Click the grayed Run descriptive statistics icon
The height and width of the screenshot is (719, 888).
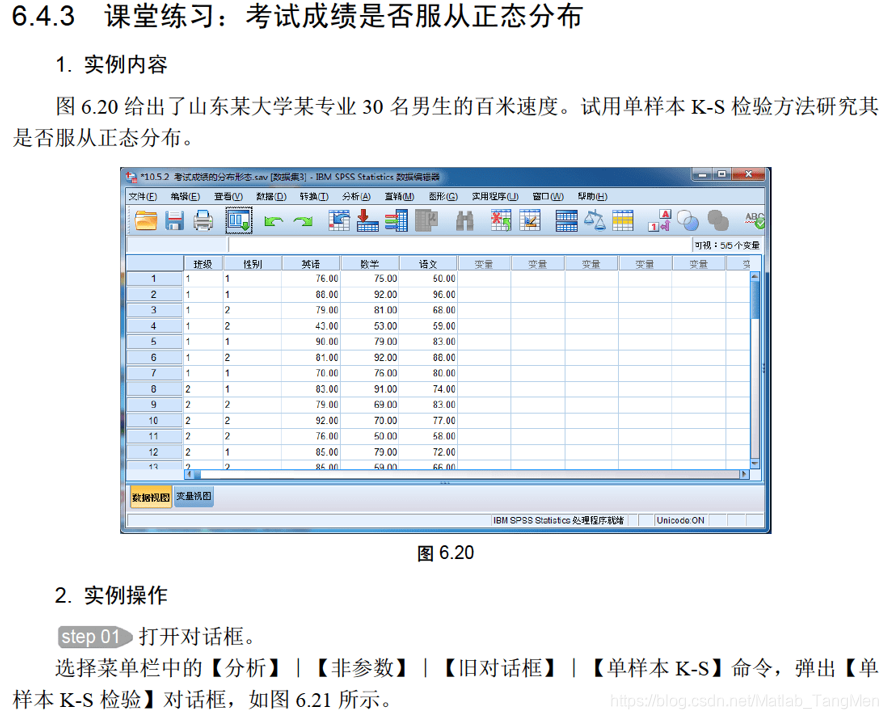[426, 220]
